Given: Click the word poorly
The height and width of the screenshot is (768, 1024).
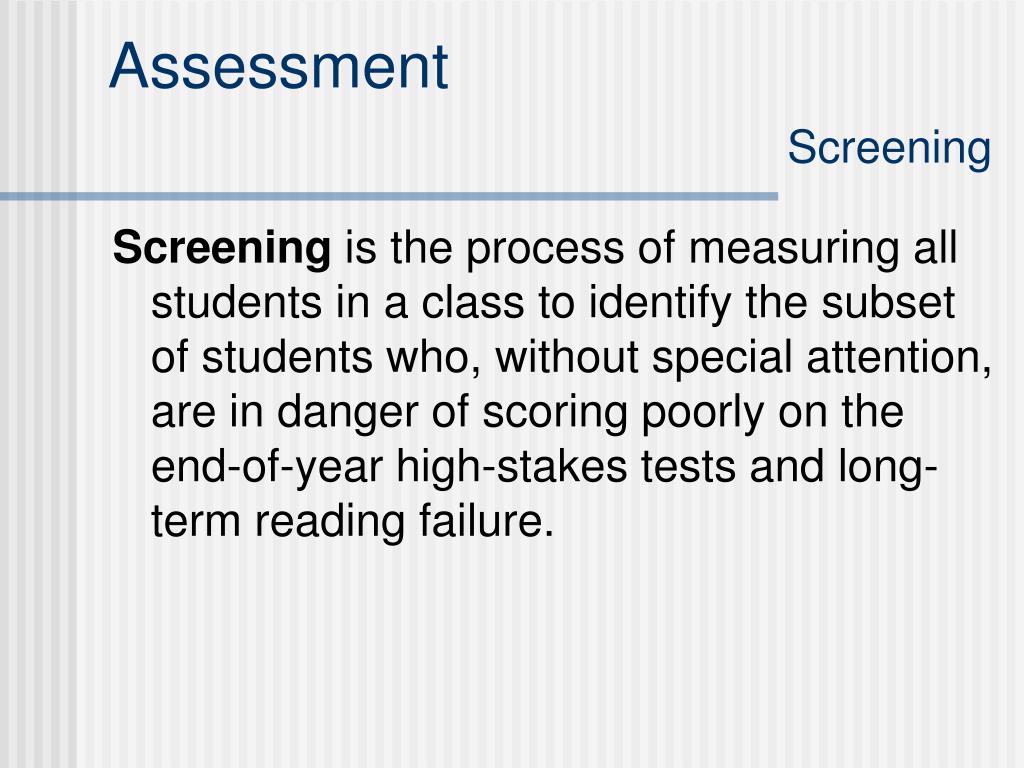Looking at the screenshot, I should pyautogui.click(x=703, y=413).
